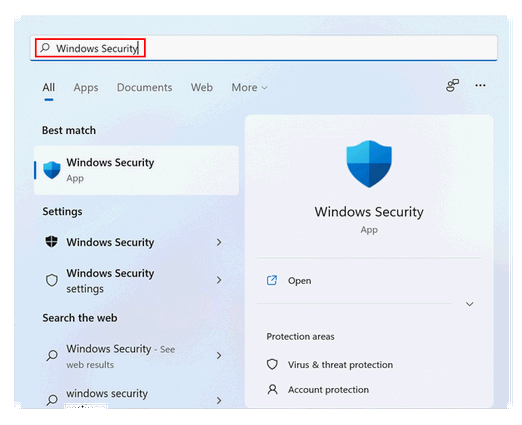Screen dimensions: 522x425
Task: Click the Open external-link icon
Action: (272, 280)
